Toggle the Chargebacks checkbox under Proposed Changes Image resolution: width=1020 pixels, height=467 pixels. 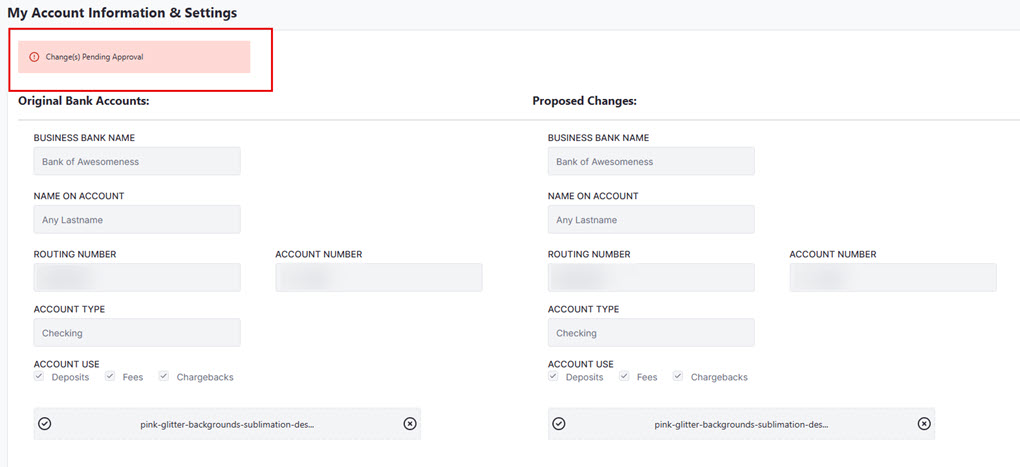tap(678, 377)
